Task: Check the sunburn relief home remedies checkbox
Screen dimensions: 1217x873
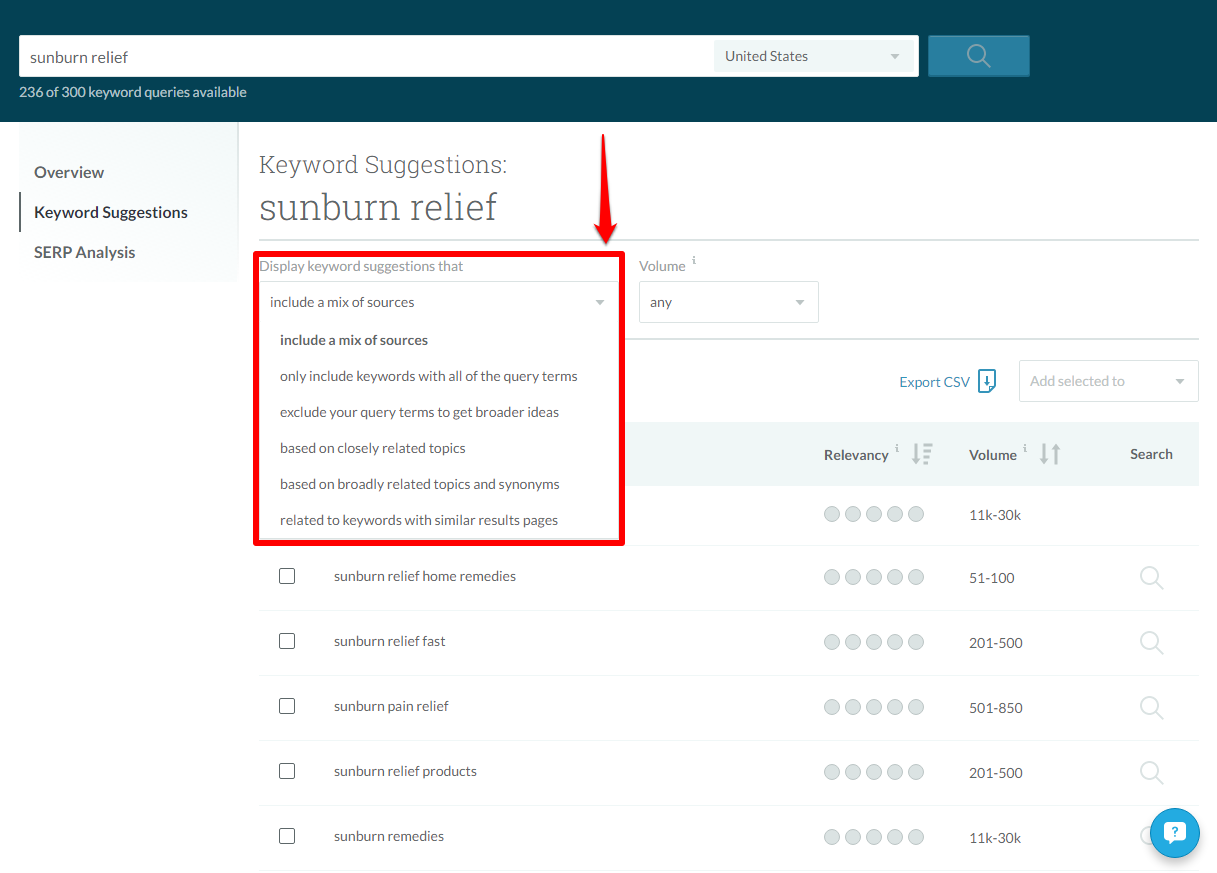Action: coord(287,576)
